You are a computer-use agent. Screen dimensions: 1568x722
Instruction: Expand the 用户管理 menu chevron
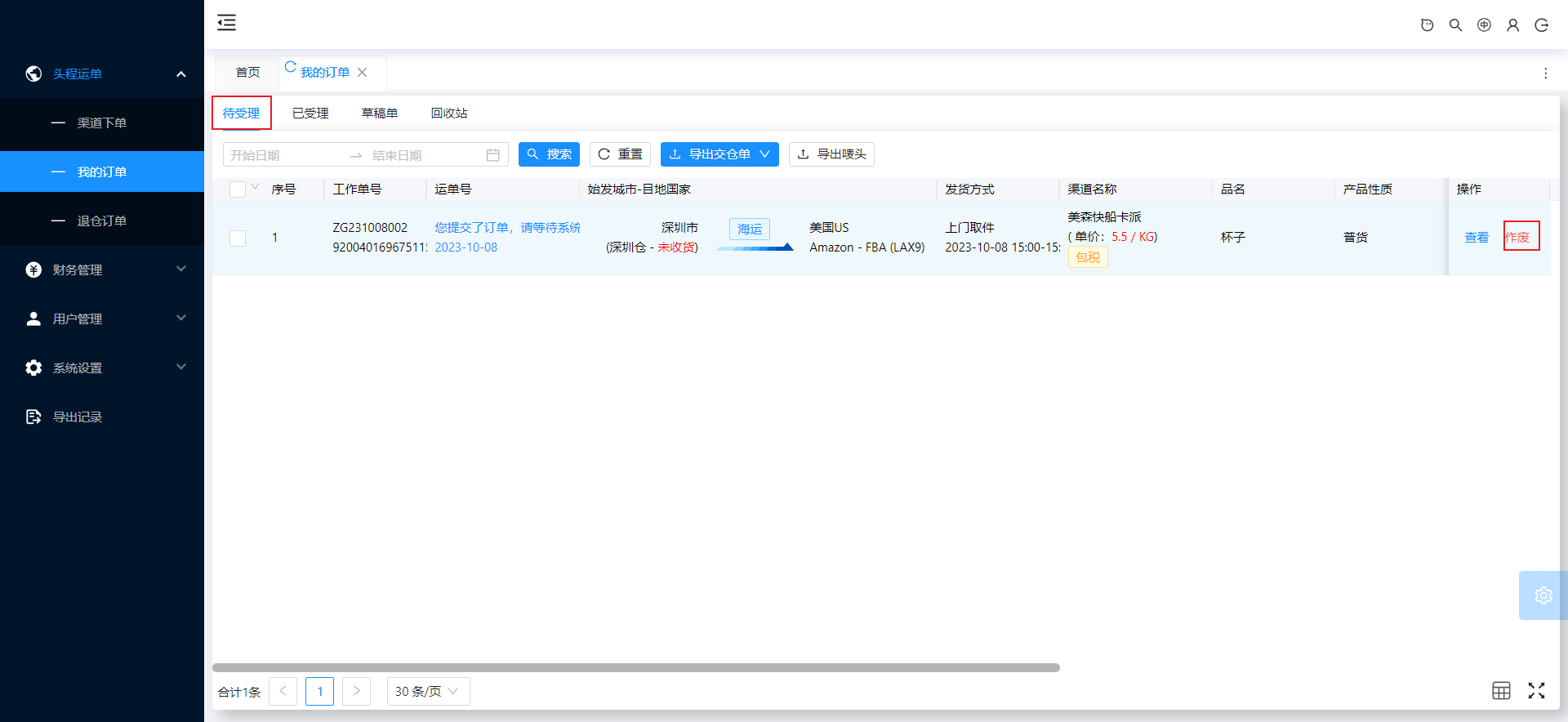tap(181, 318)
